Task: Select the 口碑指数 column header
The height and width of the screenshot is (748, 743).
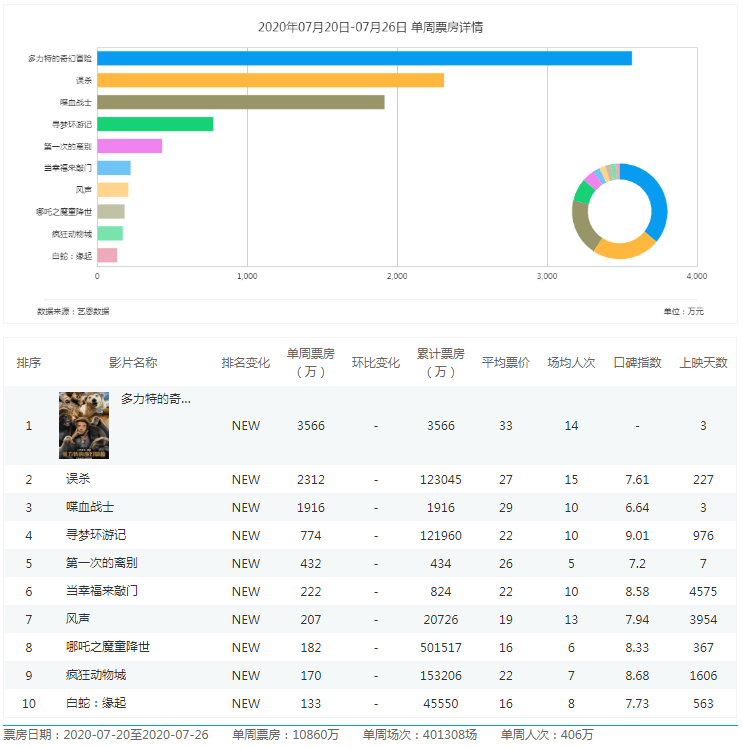Action: point(637,362)
